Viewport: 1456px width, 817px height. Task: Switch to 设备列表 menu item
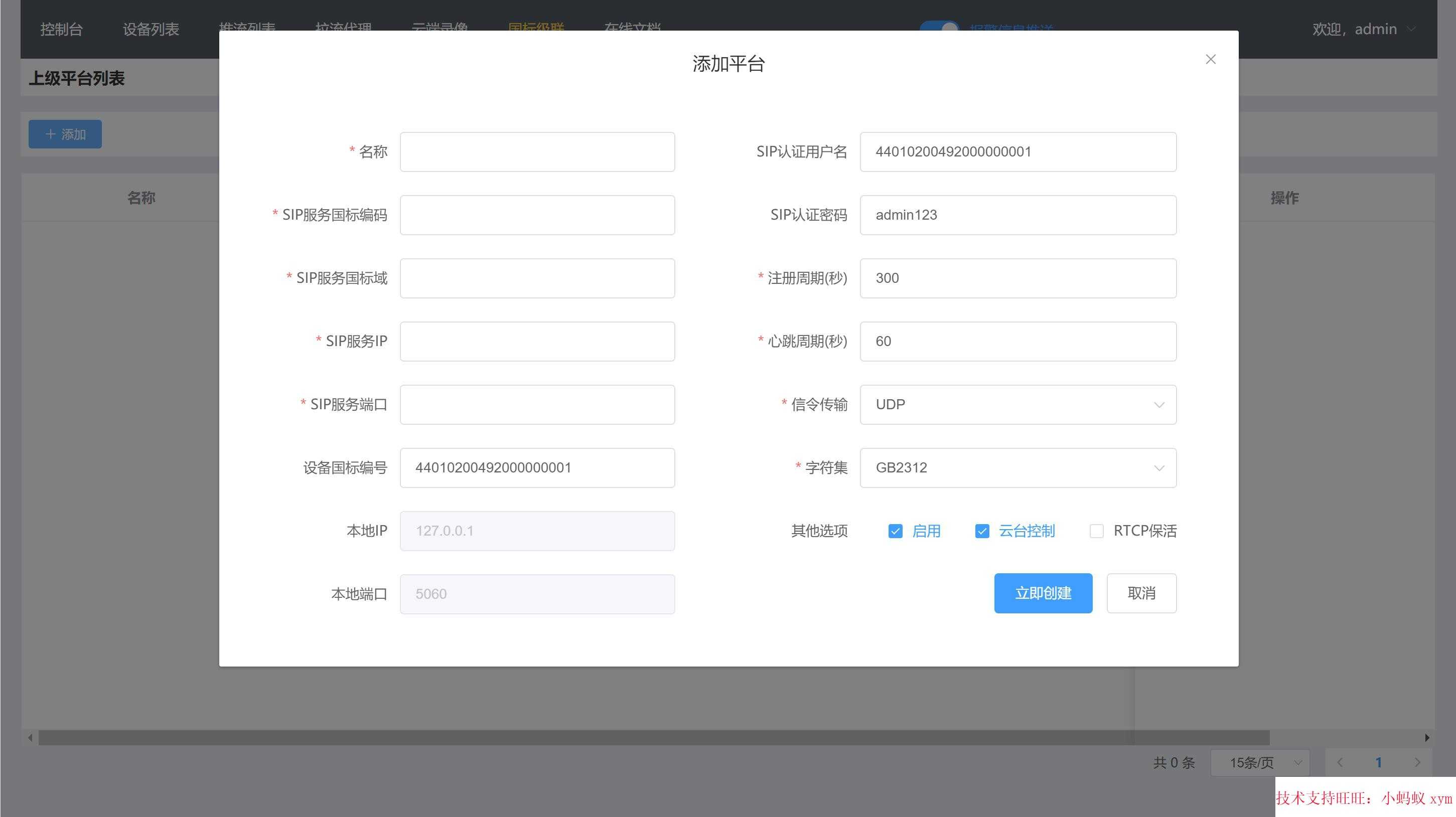point(151,29)
